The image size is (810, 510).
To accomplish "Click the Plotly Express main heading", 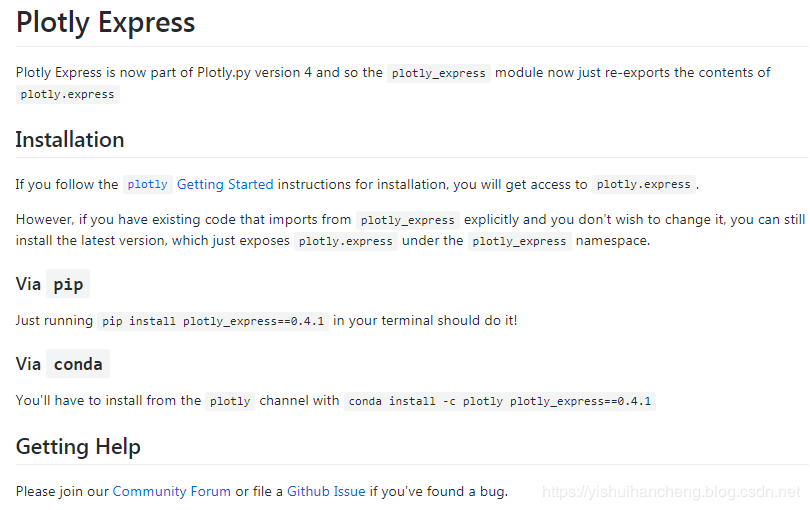I will [x=105, y=23].
